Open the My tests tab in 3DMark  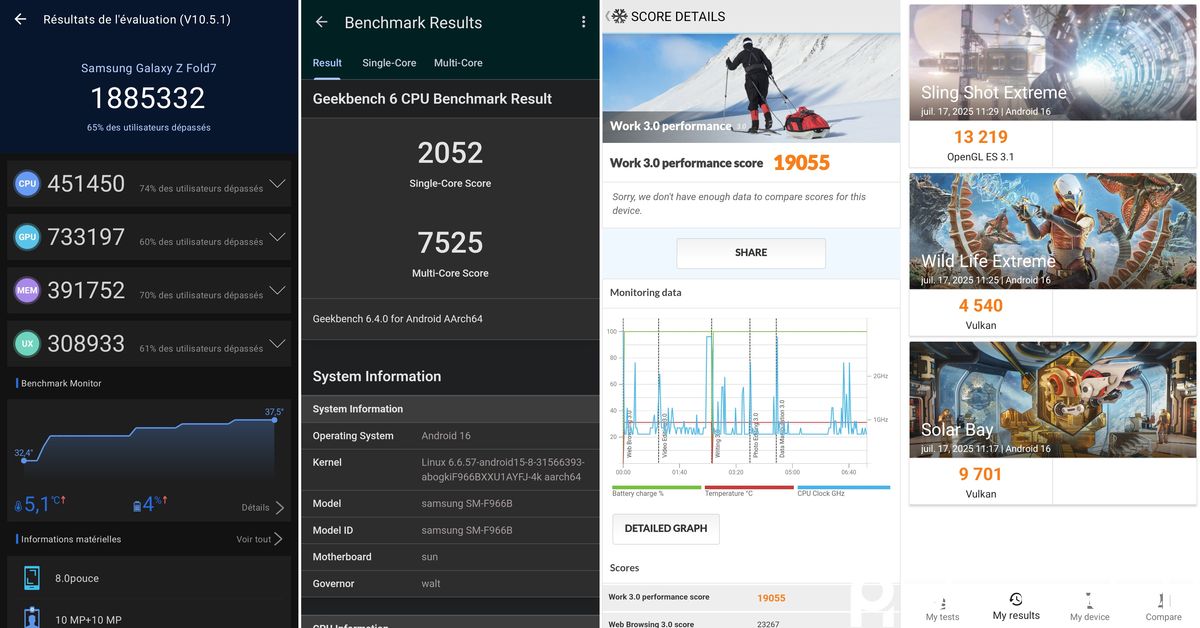[x=942, y=607]
